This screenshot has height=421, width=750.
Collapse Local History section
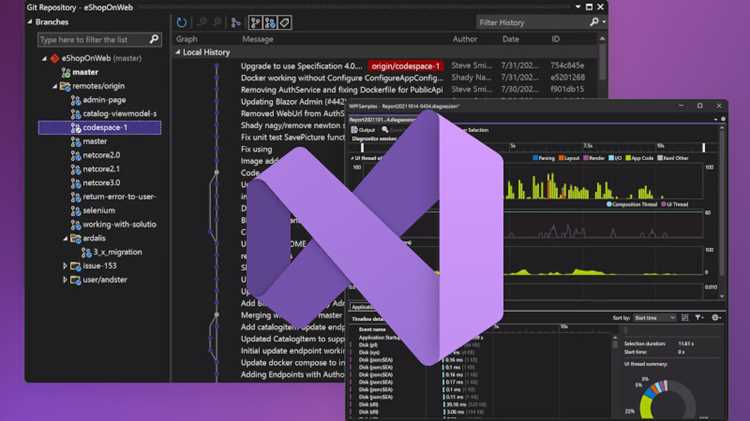tap(178, 52)
